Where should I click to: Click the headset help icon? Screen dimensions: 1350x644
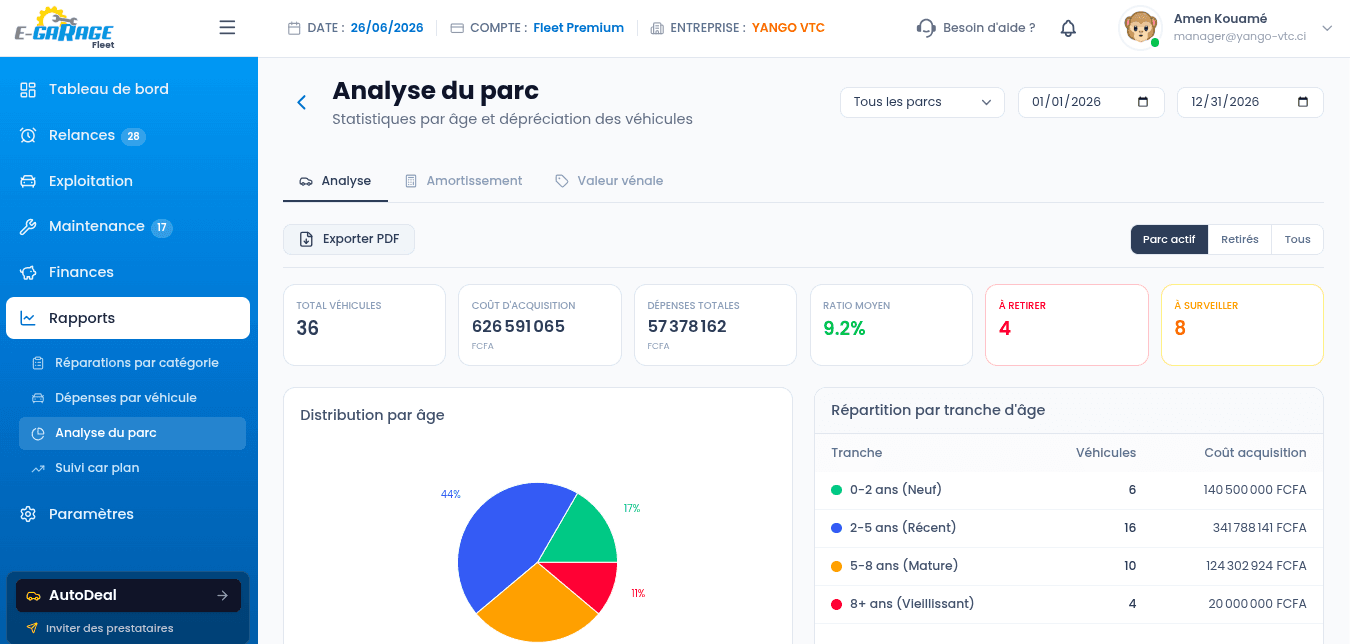(x=926, y=28)
